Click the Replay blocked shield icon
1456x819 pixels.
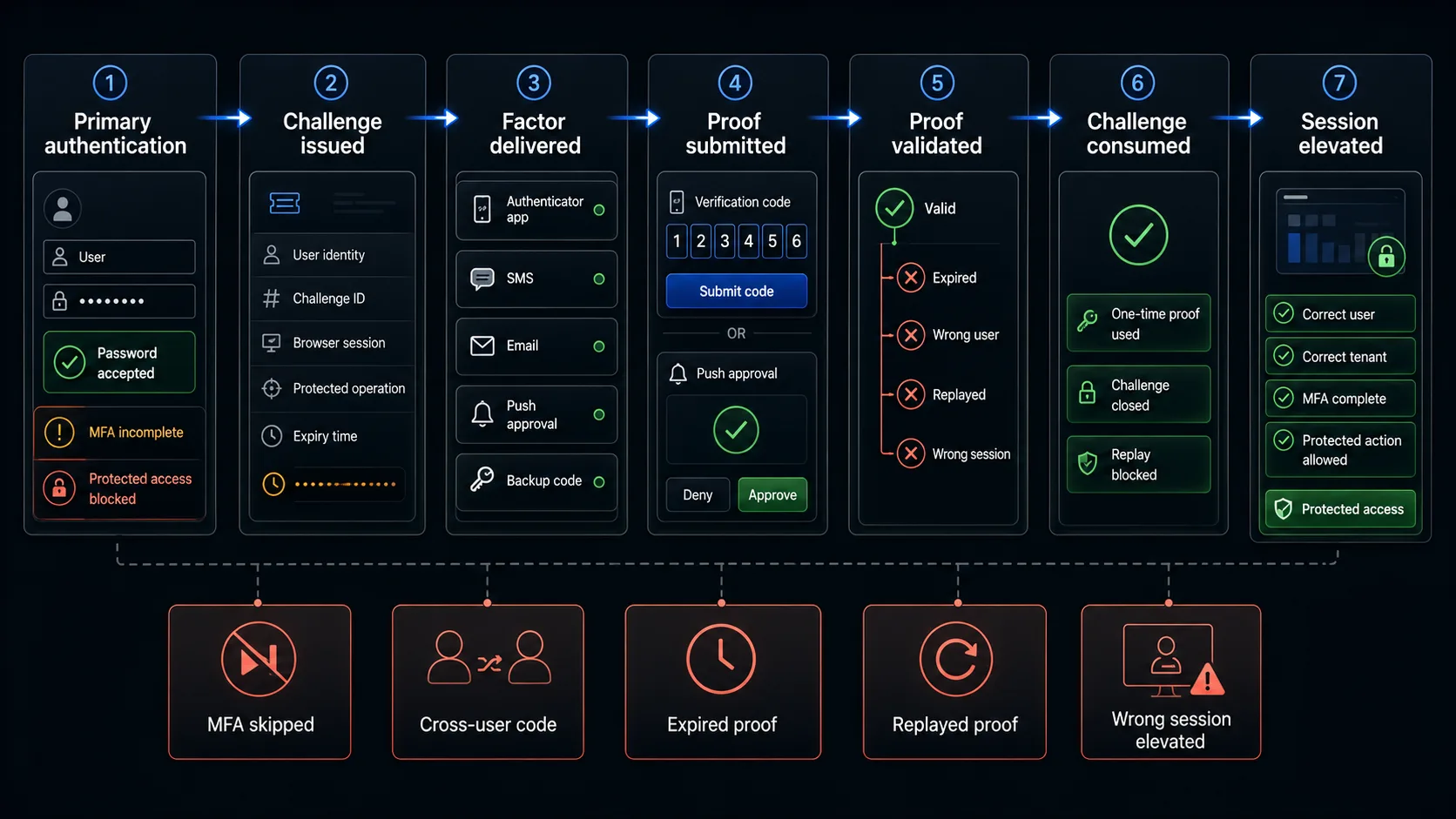[x=1087, y=463]
